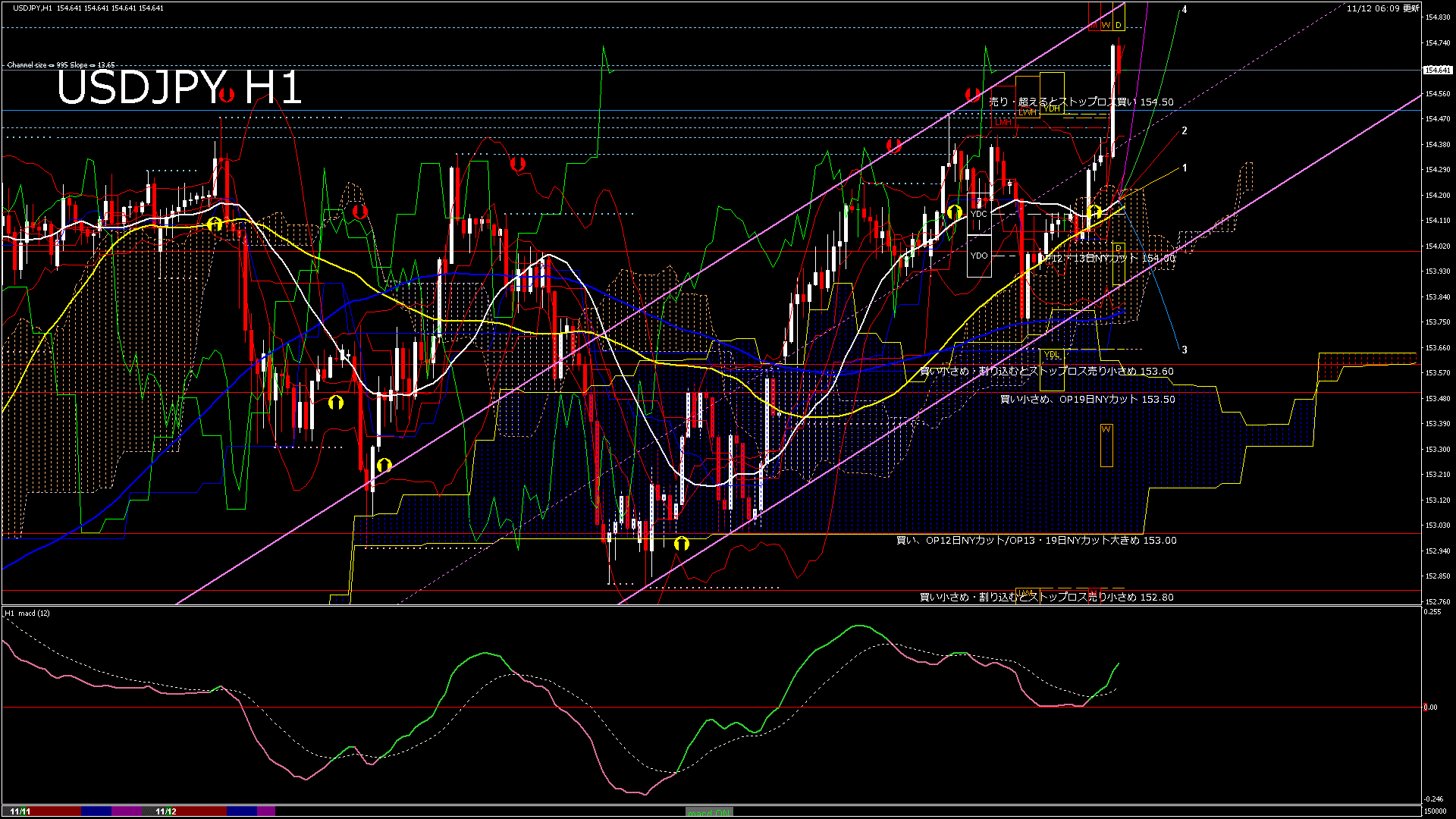Toggle the 'D' daily label box near 154.02
The width and height of the screenshot is (1456, 819).
point(1120,248)
